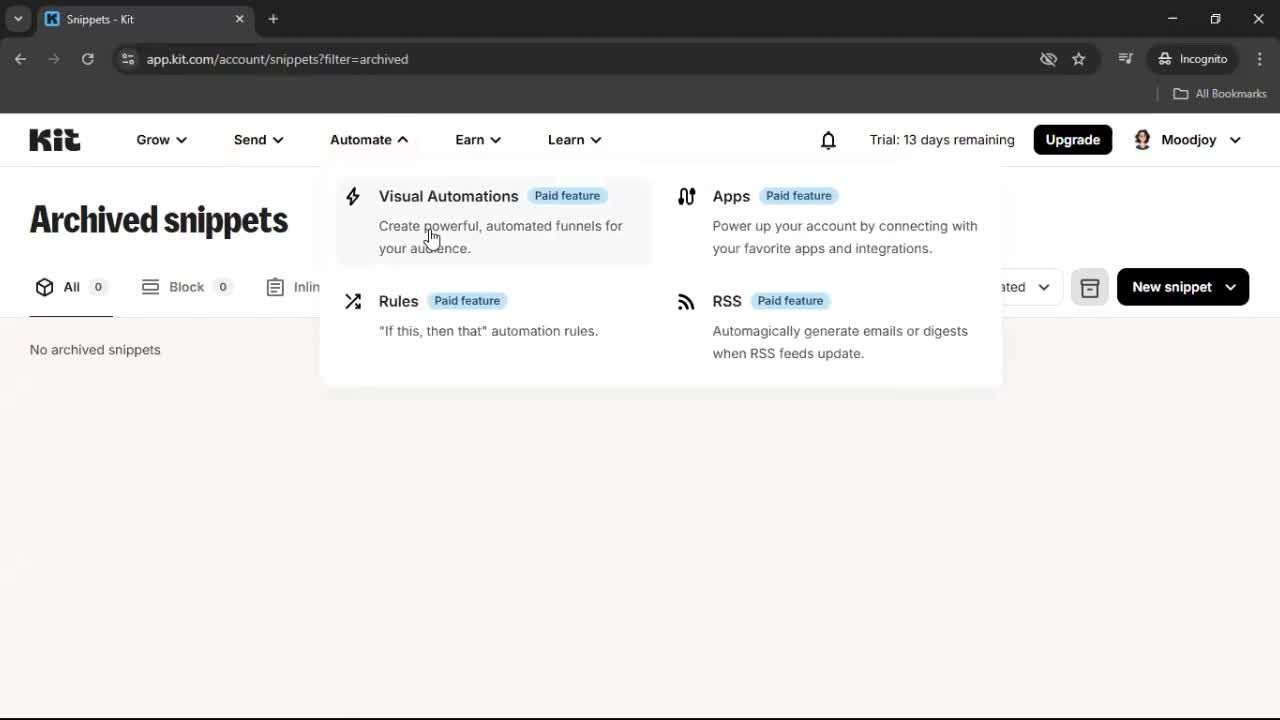The width and height of the screenshot is (1280, 720).
Task: Switch to the All snippets tab
Action: point(70,287)
